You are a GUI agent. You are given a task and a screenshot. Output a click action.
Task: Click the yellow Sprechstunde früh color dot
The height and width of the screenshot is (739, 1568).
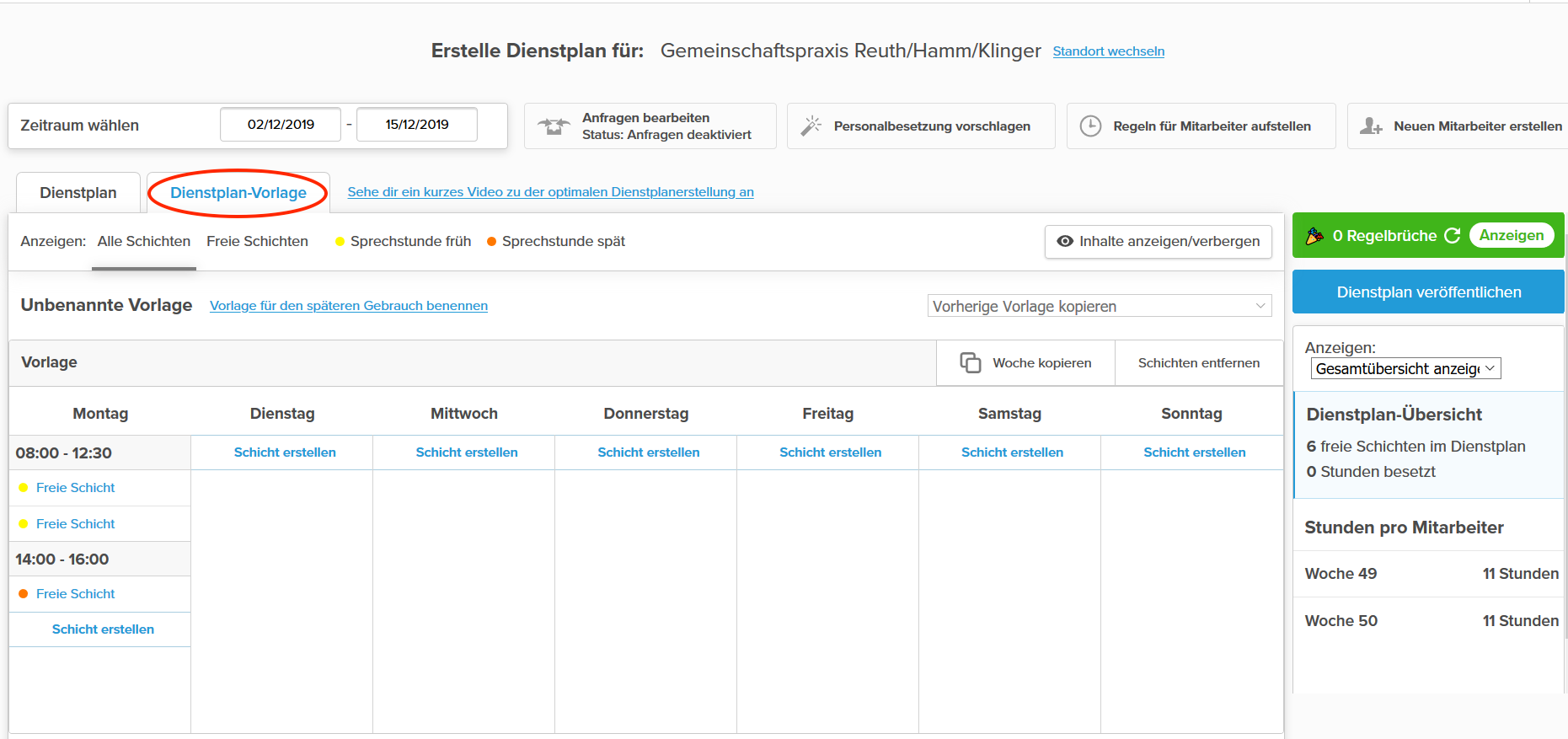tap(340, 242)
